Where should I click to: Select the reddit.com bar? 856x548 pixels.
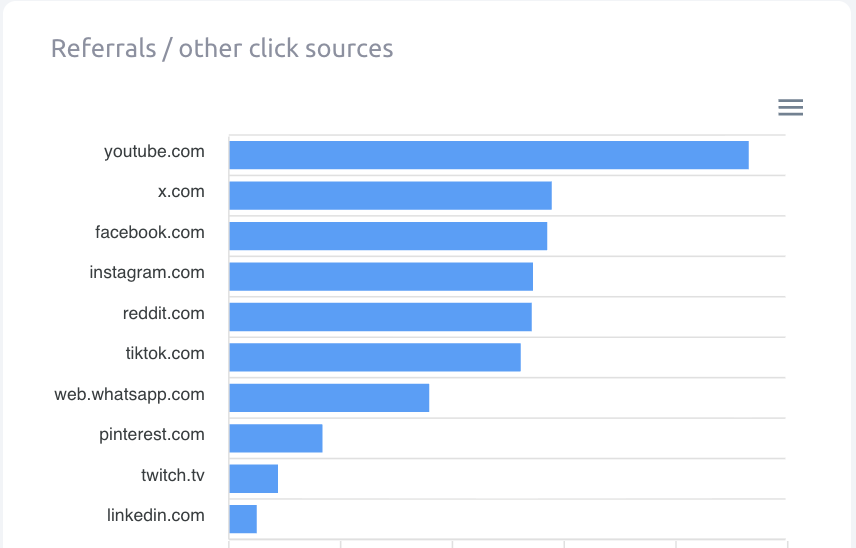[x=380, y=317]
